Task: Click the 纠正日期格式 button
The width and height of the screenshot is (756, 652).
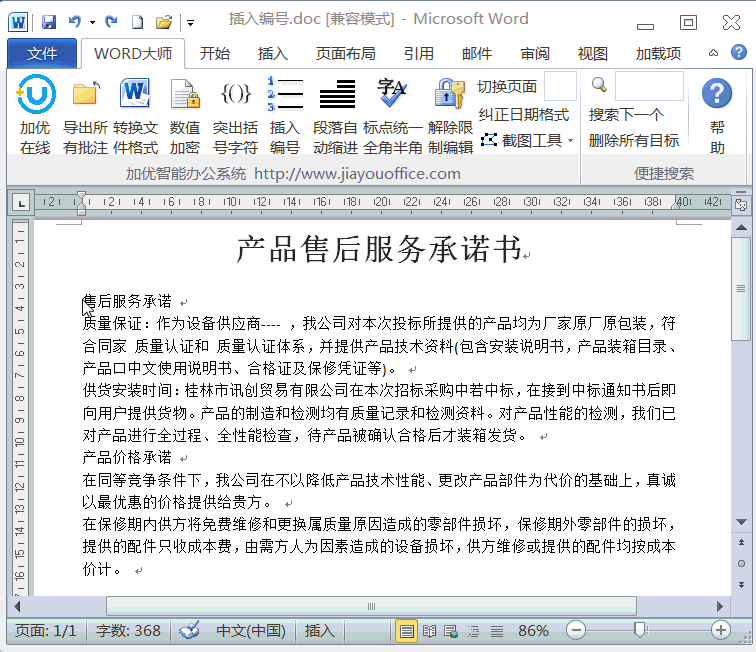Action: click(524, 115)
